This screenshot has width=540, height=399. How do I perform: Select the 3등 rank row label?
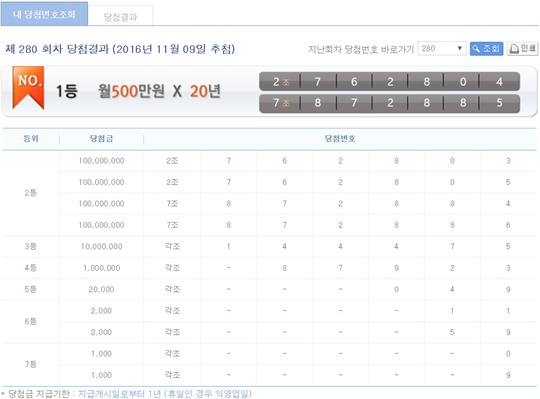point(31,246)
